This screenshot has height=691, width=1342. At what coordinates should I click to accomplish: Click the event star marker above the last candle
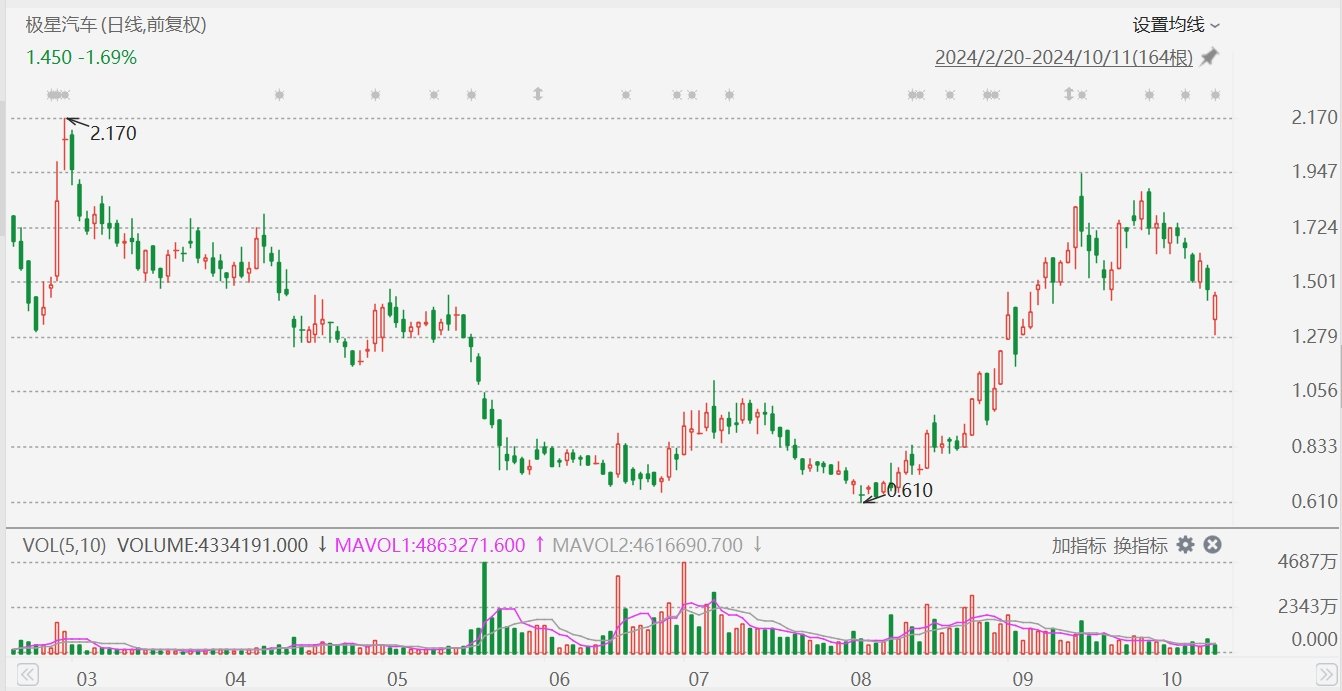pyautogui.click(x=1216, y=95)
